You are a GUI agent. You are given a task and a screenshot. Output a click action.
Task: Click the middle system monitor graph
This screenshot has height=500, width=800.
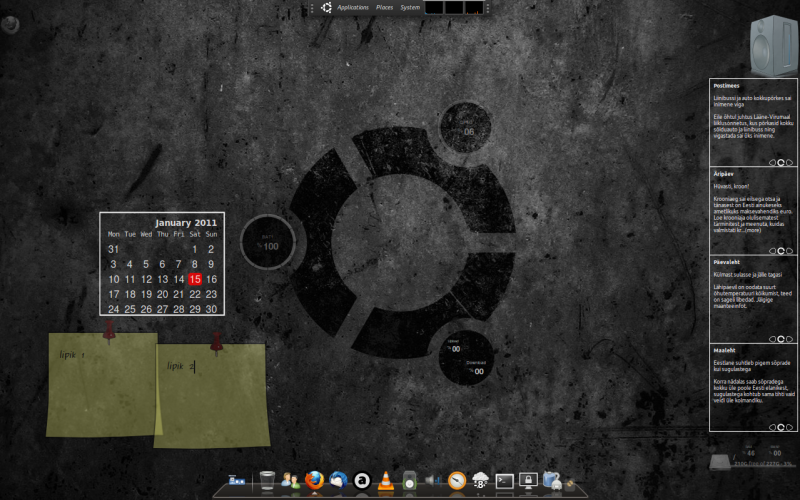pos(454,7)
